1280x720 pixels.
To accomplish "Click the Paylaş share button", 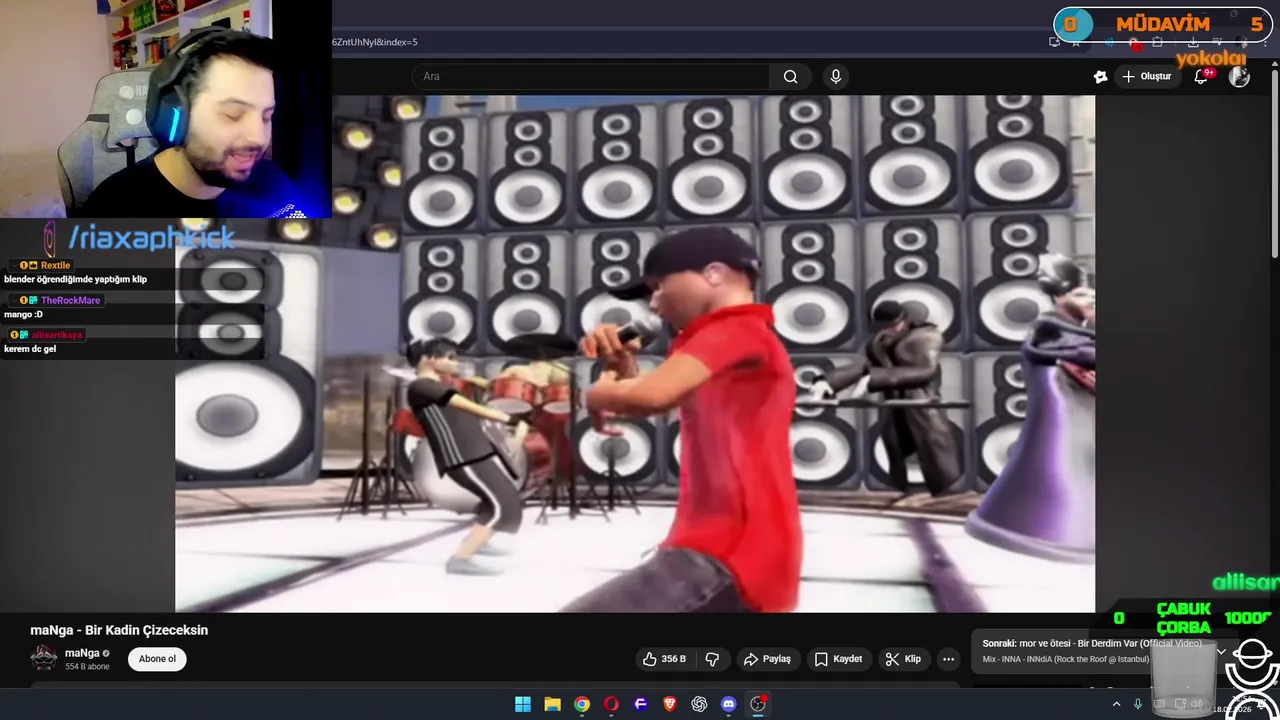I will (x=767, y=659).
